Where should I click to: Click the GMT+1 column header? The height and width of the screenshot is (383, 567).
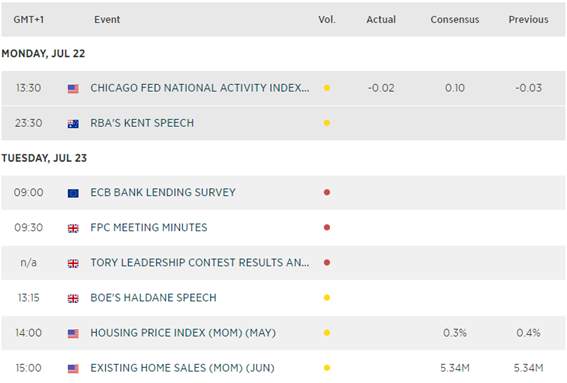pyautogui.click(x=29, y=20)
